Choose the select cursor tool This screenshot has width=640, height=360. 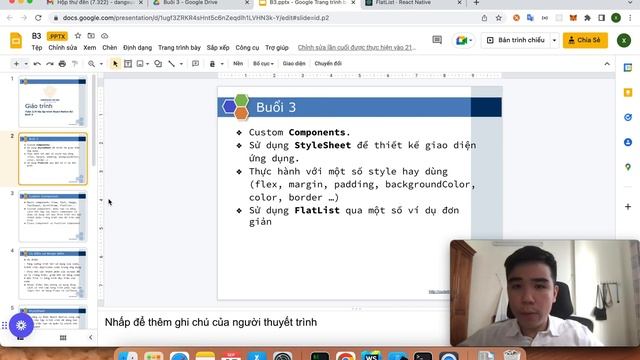[115, 64]
